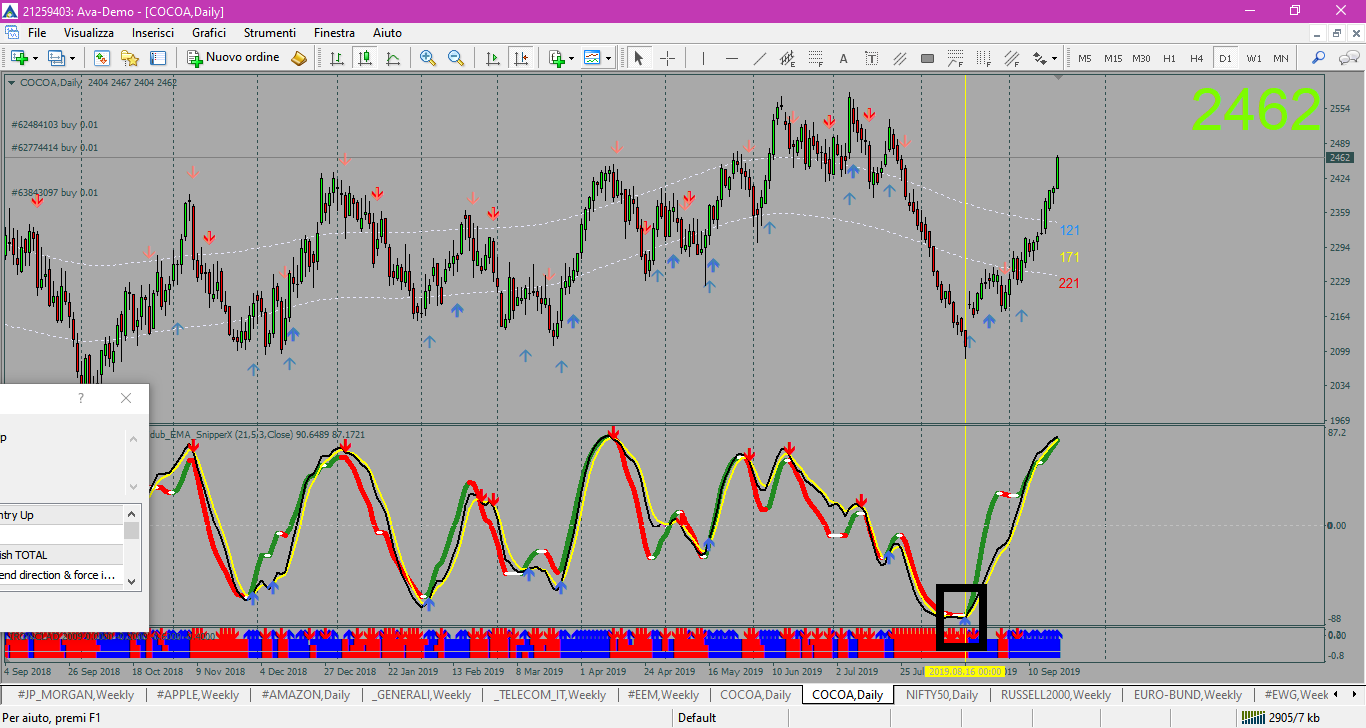Select the arrow cursor tool
Image resolution: width=1366 pixels, height=728 pixels.
coord(638,58)
